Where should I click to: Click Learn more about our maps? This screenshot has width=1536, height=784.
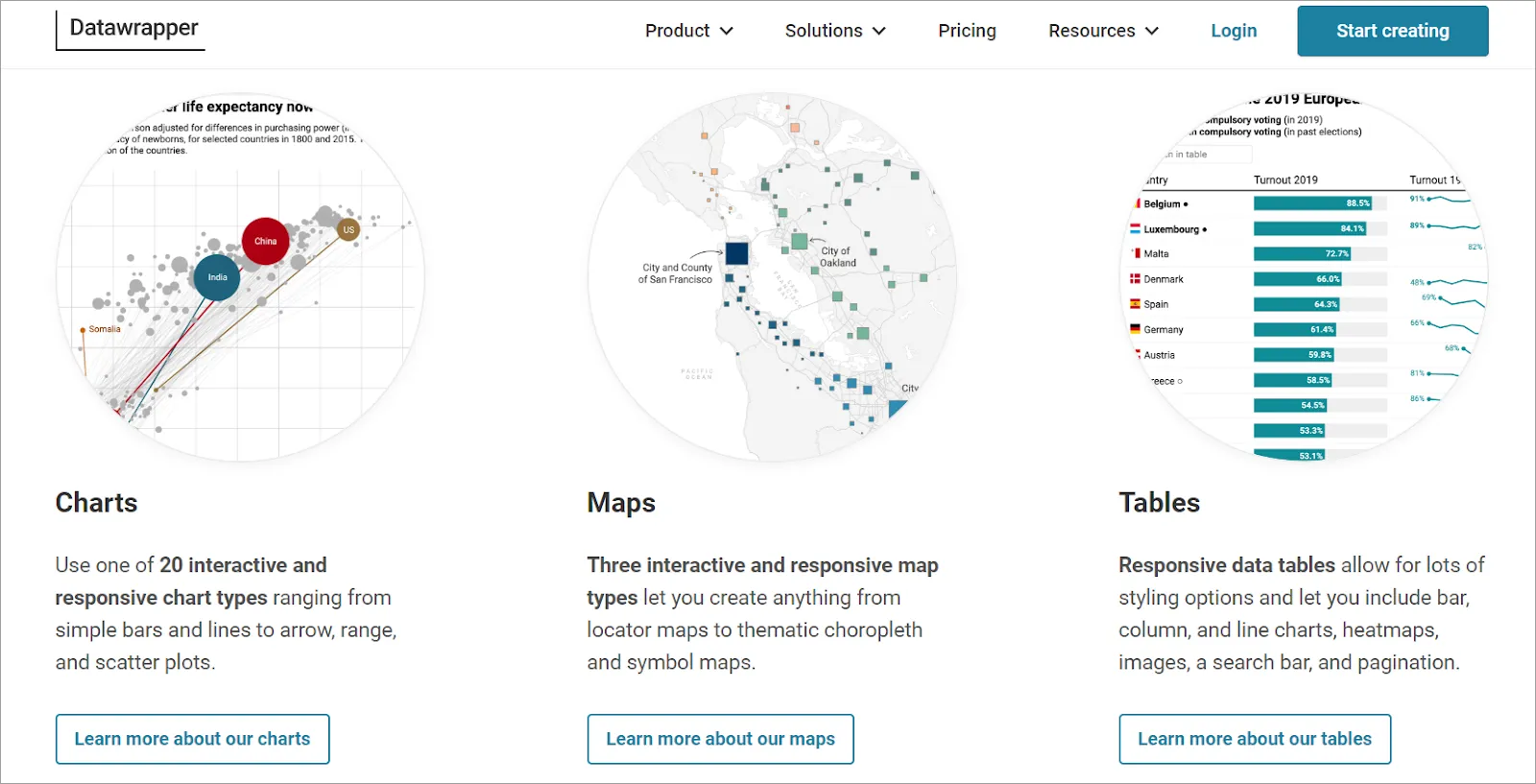720,739
